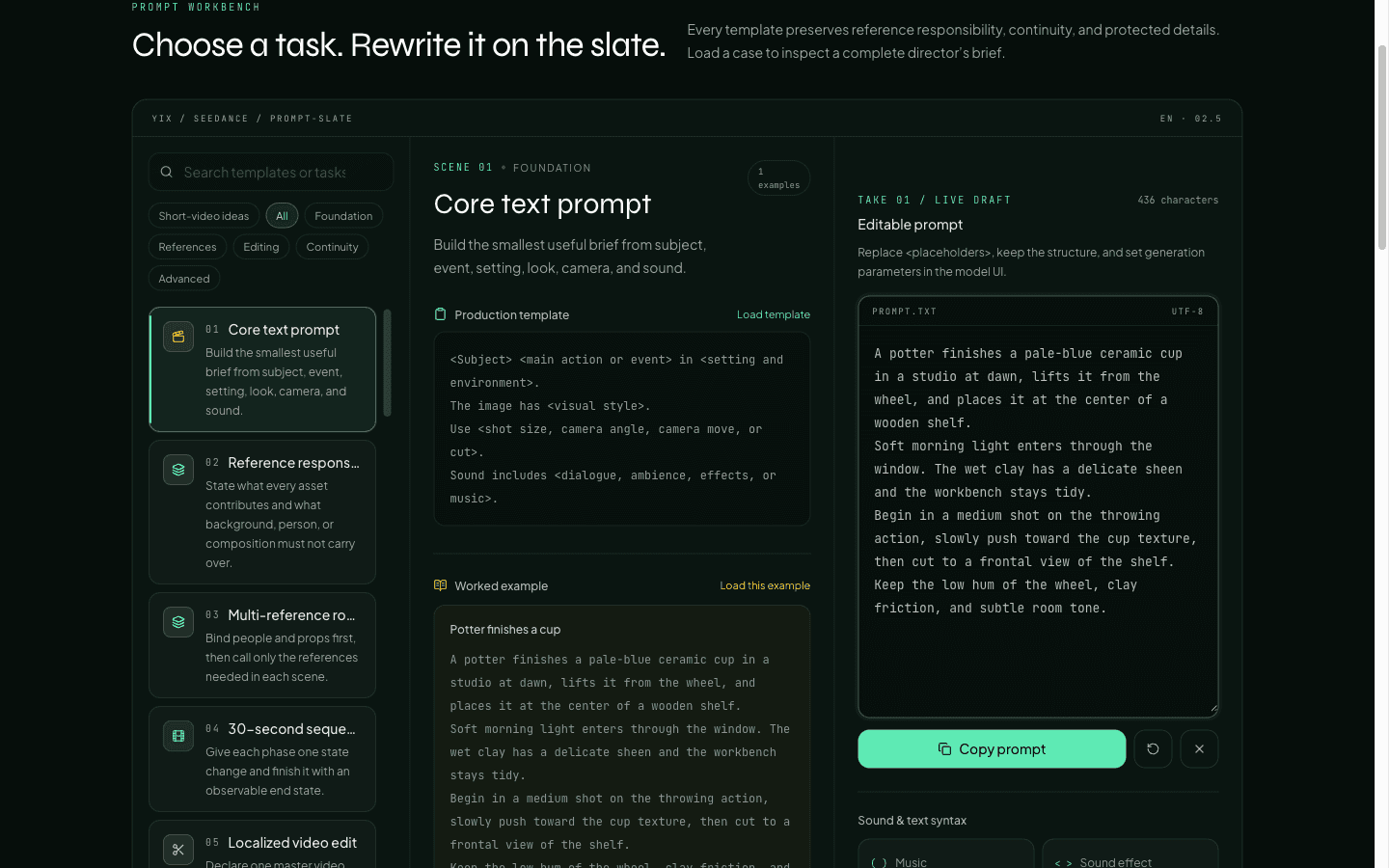Clear the draft with the X button
Screen dimensions: 1389x868
coord(1199,748)
